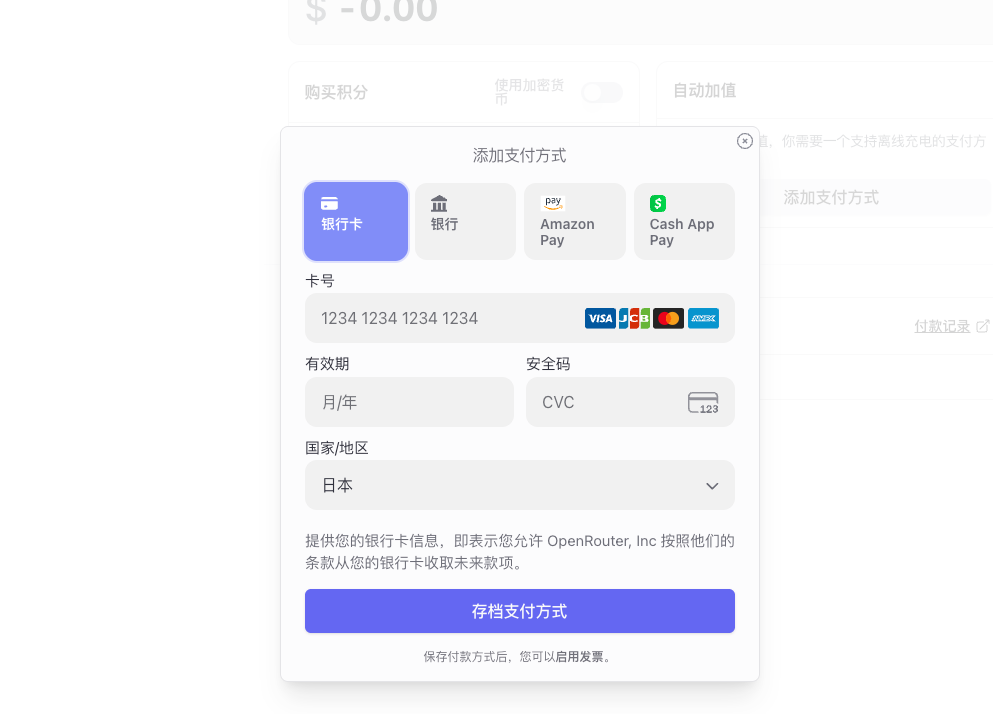Click the Mastercard logo icon
The width and height of the screenshot is (993, 714).
[668, 318]
